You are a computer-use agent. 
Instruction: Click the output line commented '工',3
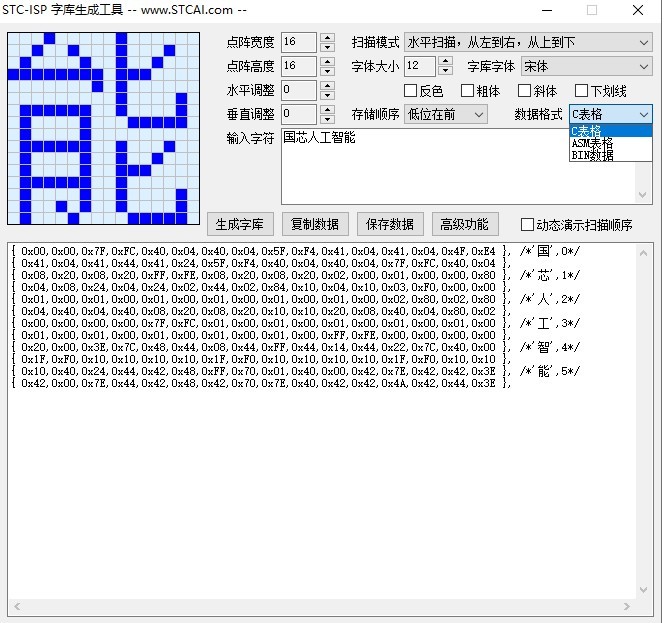(296, 323)
